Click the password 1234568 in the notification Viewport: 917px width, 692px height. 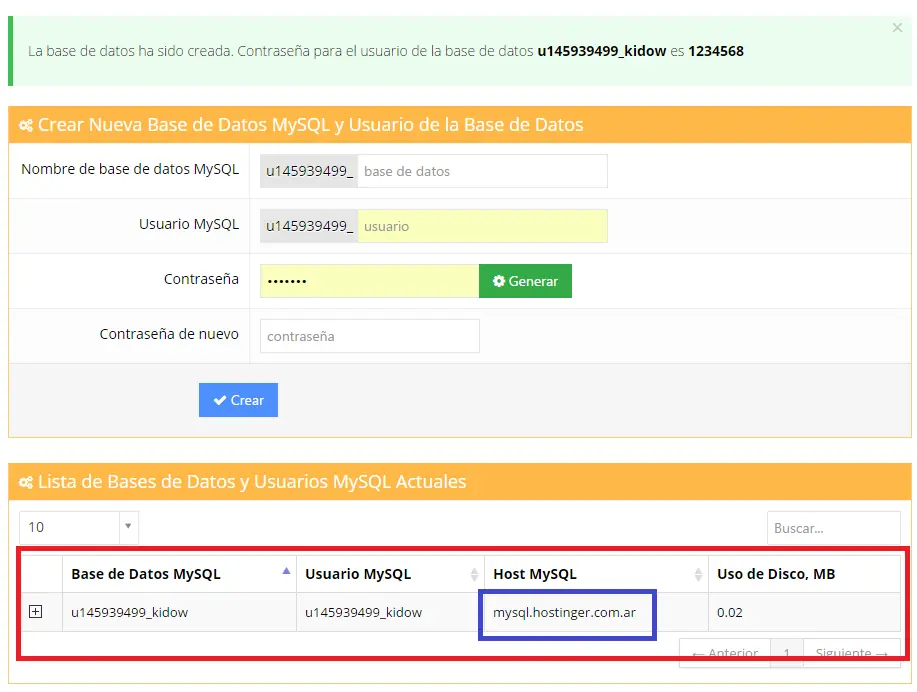pos(716,51)
